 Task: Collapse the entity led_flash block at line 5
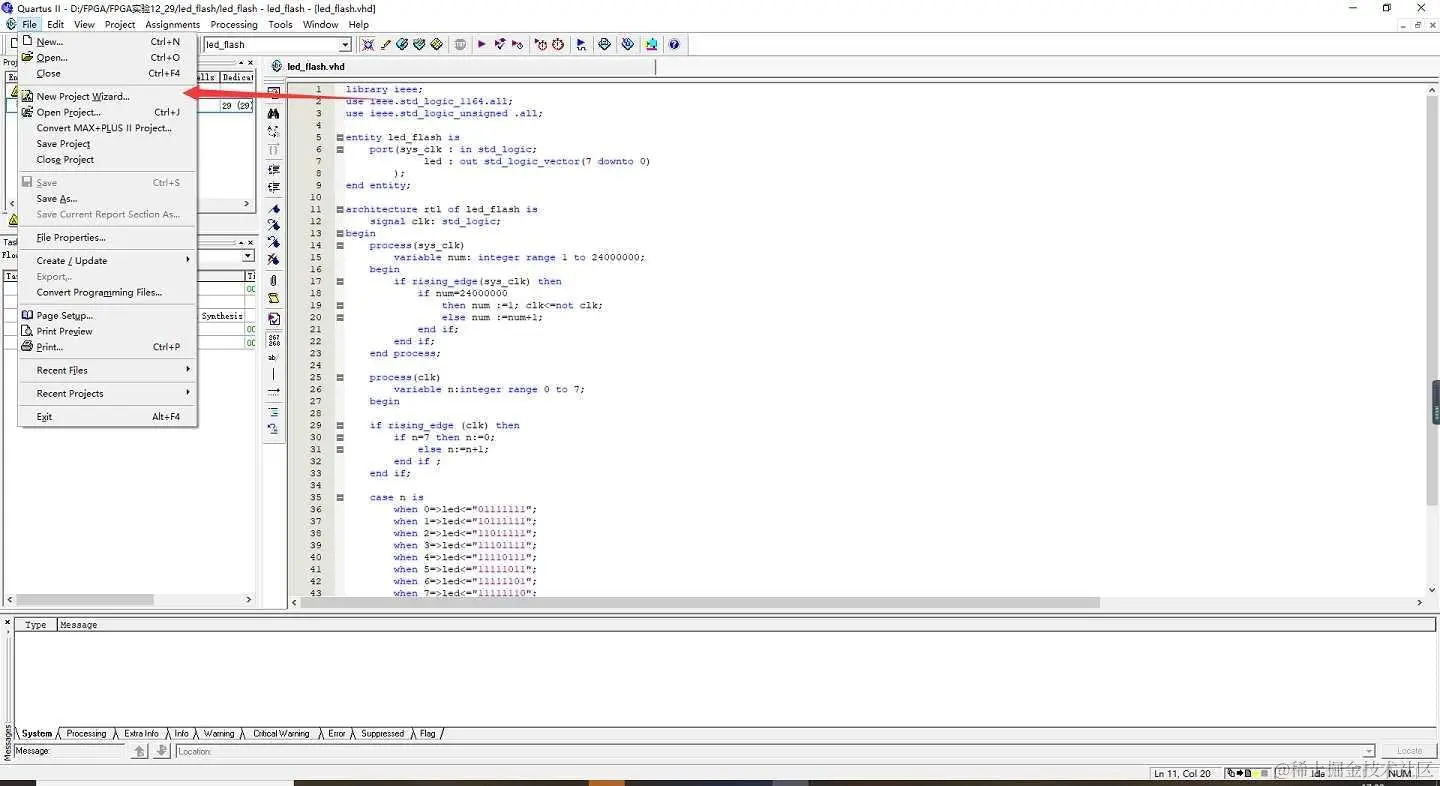click(x=340, y=137)
